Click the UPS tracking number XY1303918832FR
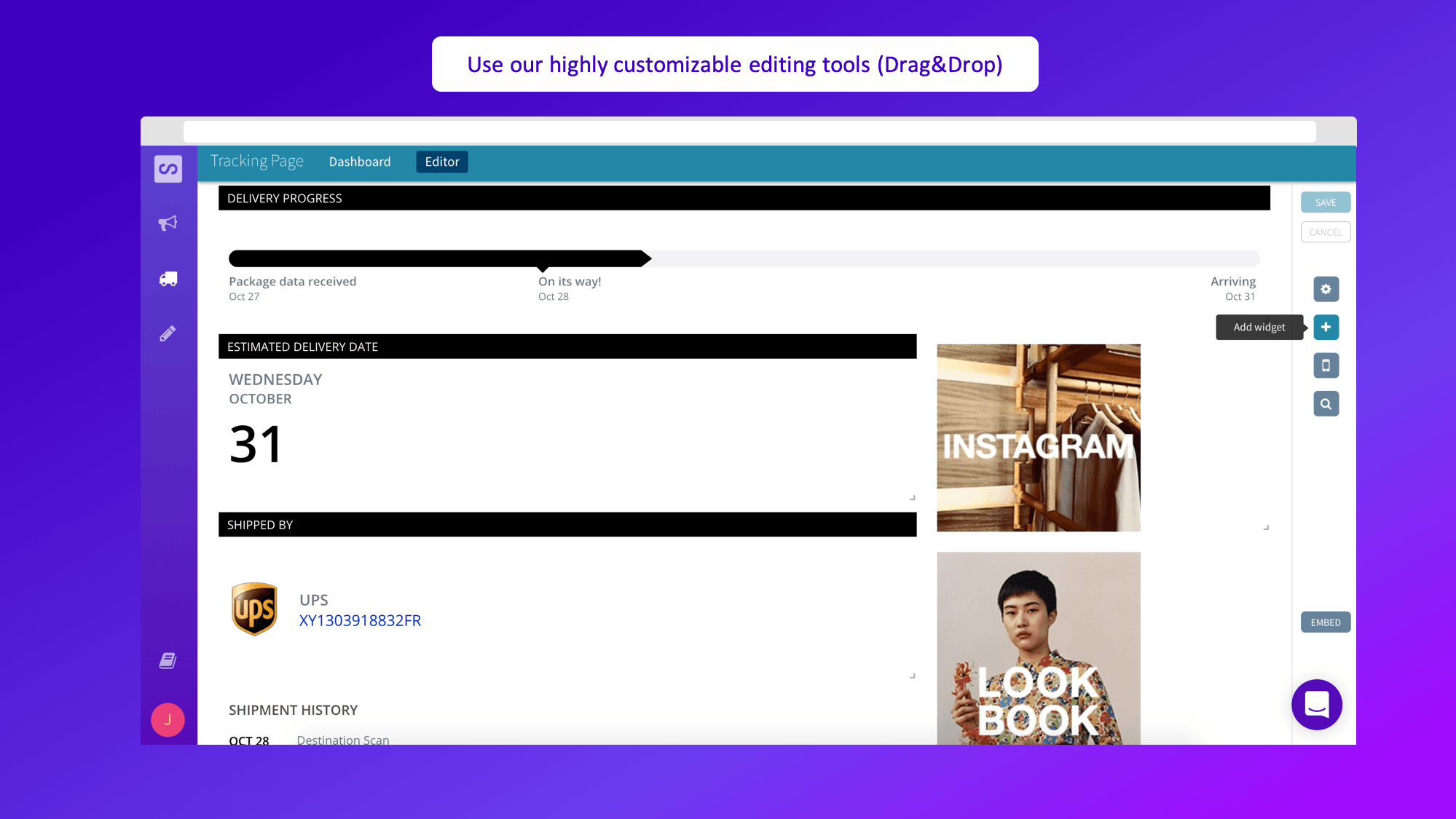This screenshot has height=819, width=1456. pyautogui.click(x=360, y=620)
